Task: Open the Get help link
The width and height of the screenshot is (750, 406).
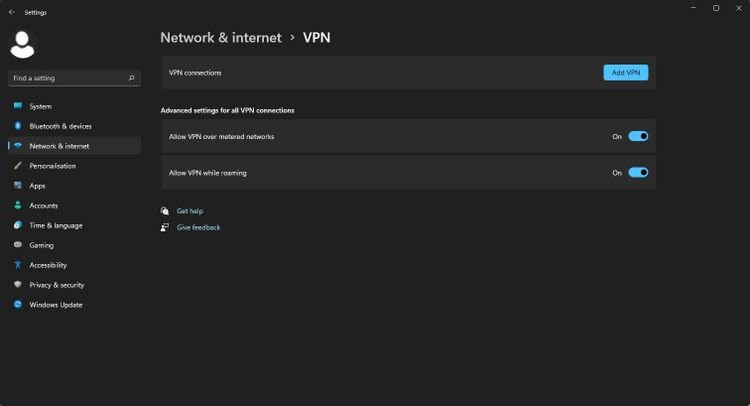Action: click(x=190, y=211)
